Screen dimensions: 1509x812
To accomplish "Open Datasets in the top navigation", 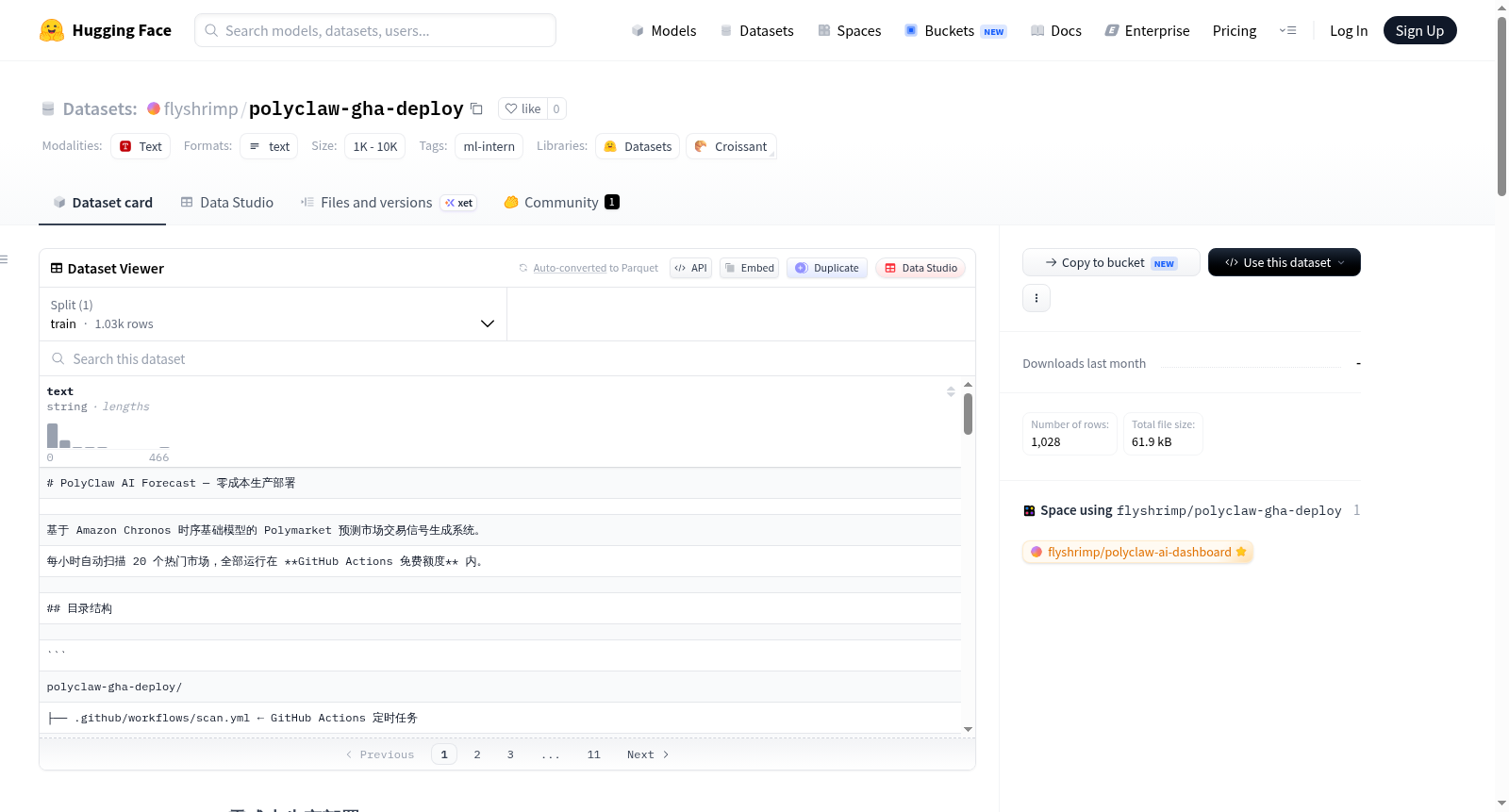I will pos(756,31).
